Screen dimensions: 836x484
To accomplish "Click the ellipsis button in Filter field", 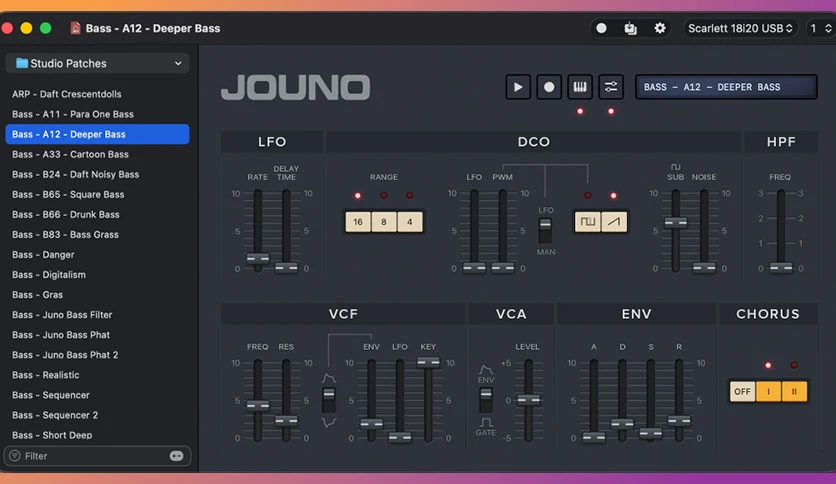I will 176,456.
